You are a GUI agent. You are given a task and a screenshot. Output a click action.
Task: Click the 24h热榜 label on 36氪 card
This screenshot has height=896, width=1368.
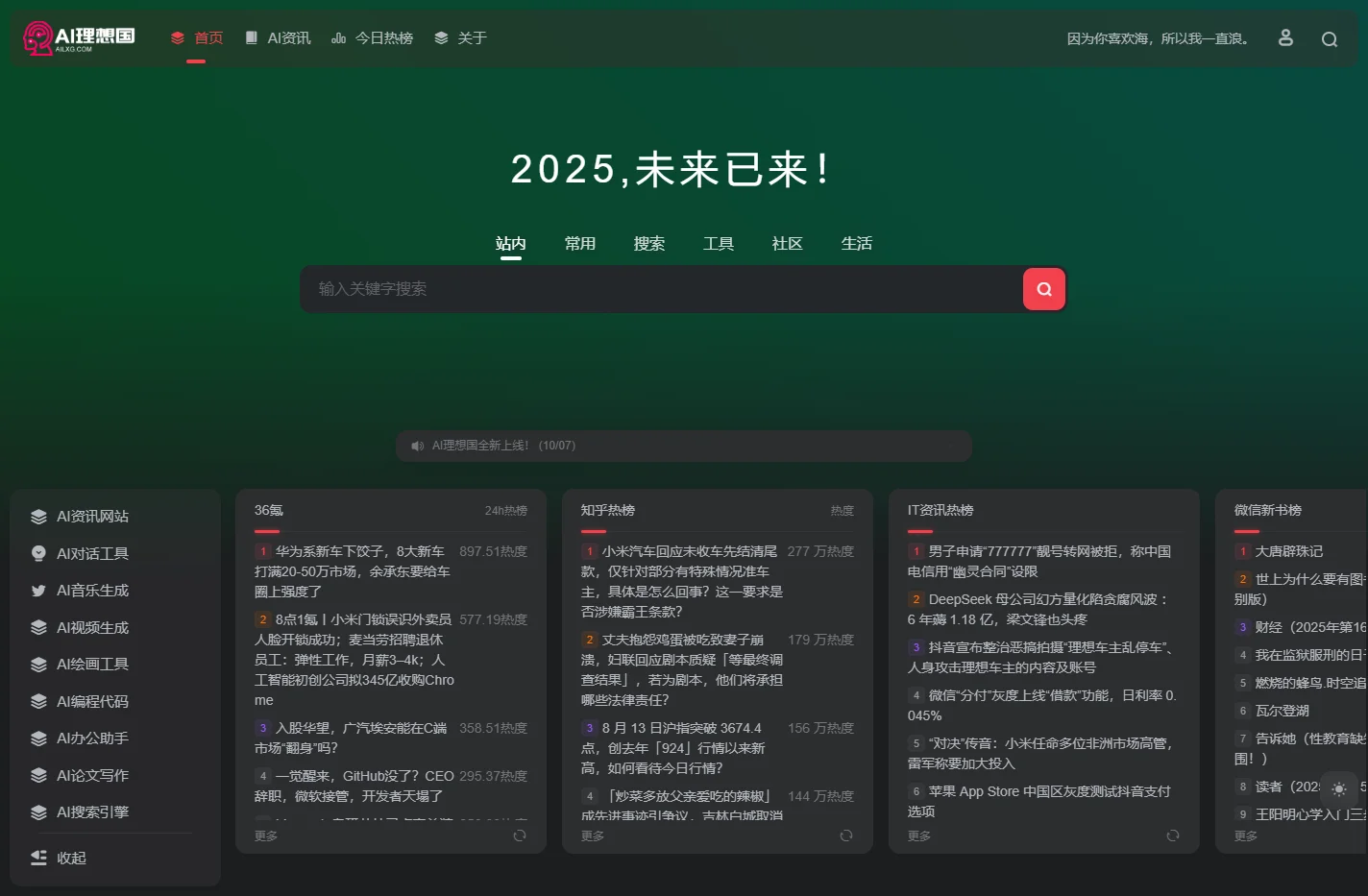pos(506,511)
